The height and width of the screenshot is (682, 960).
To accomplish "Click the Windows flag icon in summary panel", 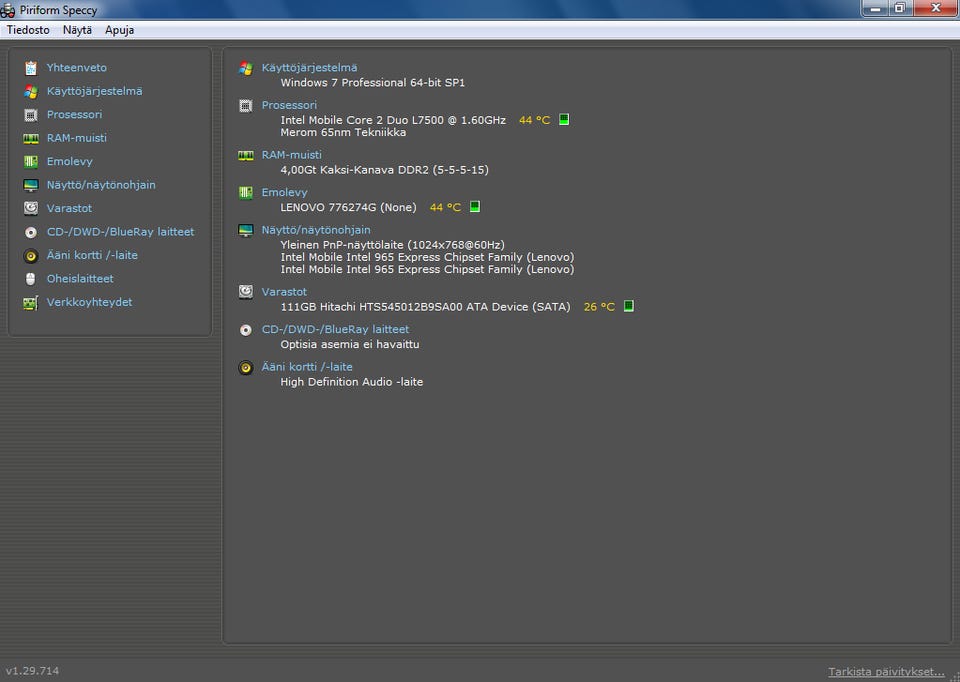I will (x=246, y=68).
